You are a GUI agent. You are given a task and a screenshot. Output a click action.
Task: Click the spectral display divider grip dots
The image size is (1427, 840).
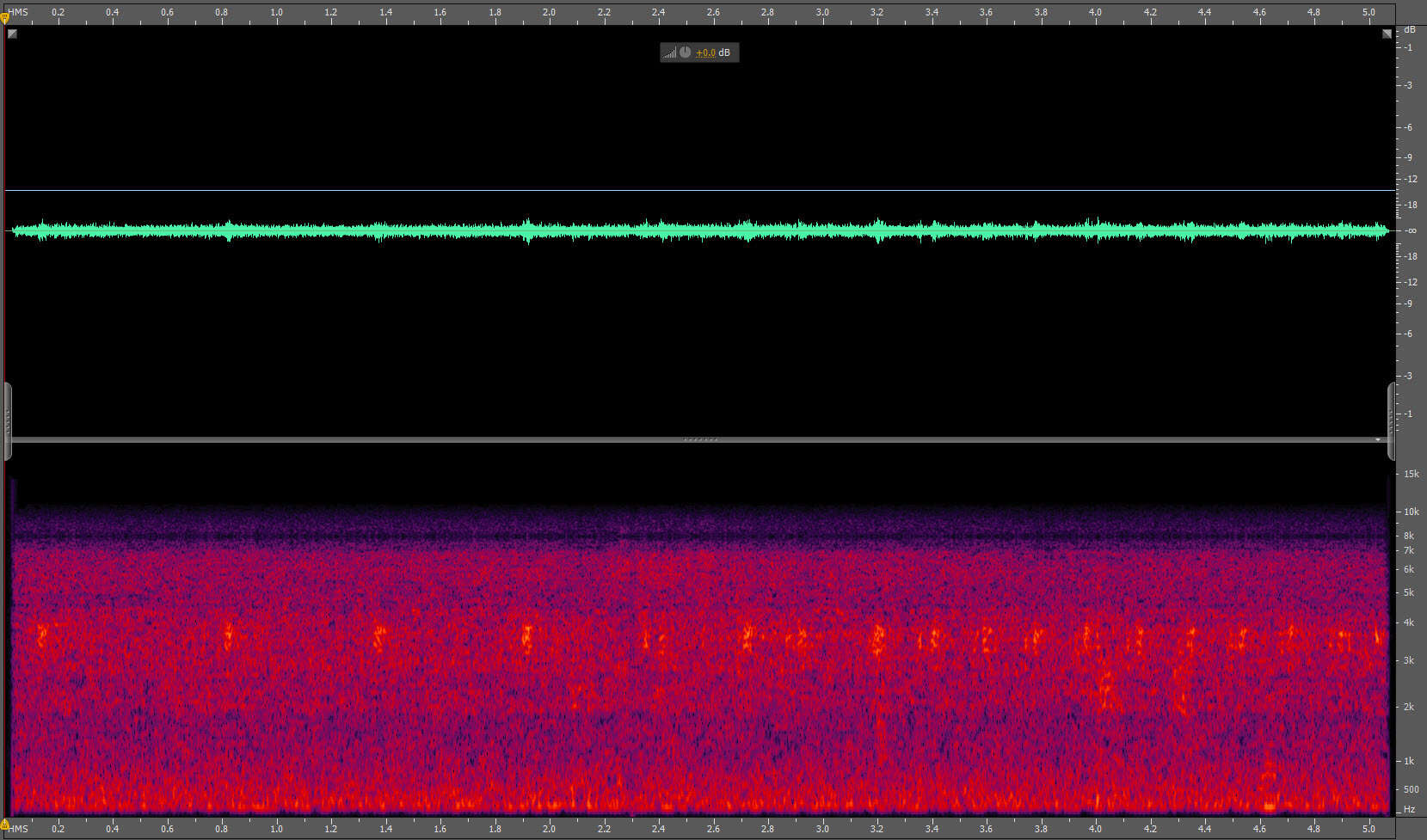(700, 439)
